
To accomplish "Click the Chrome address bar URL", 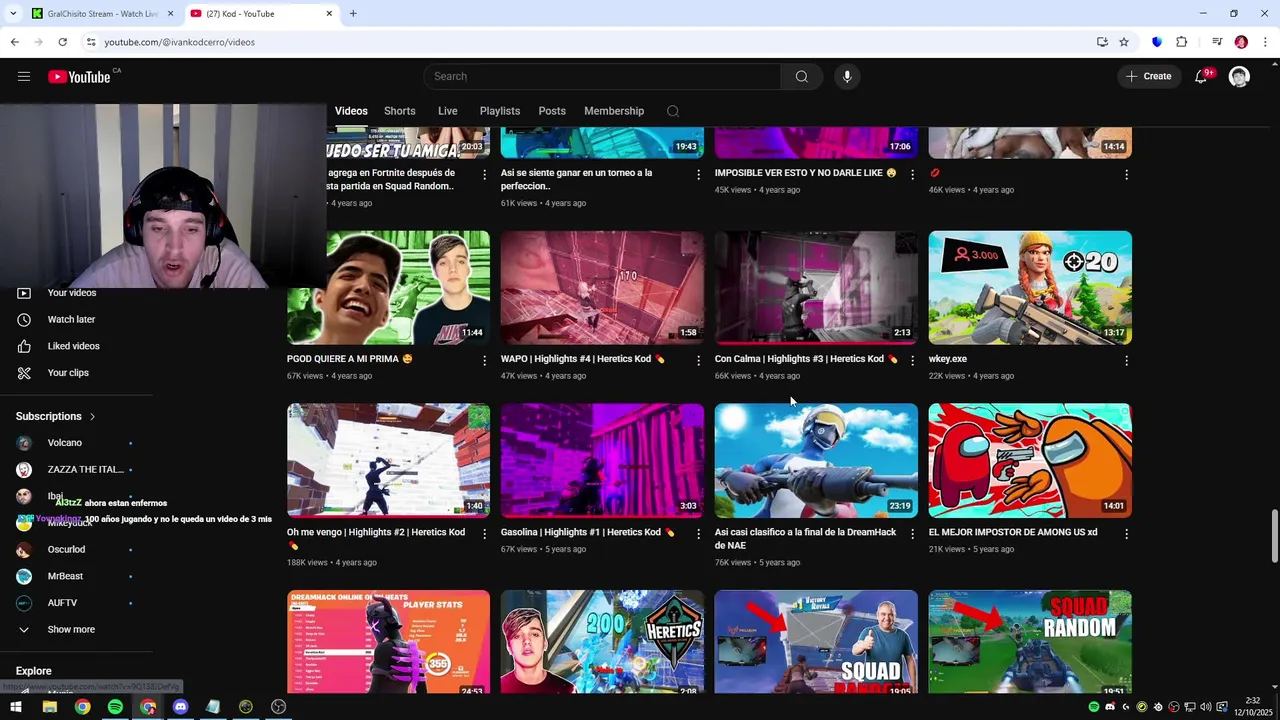I will (180, 42).
